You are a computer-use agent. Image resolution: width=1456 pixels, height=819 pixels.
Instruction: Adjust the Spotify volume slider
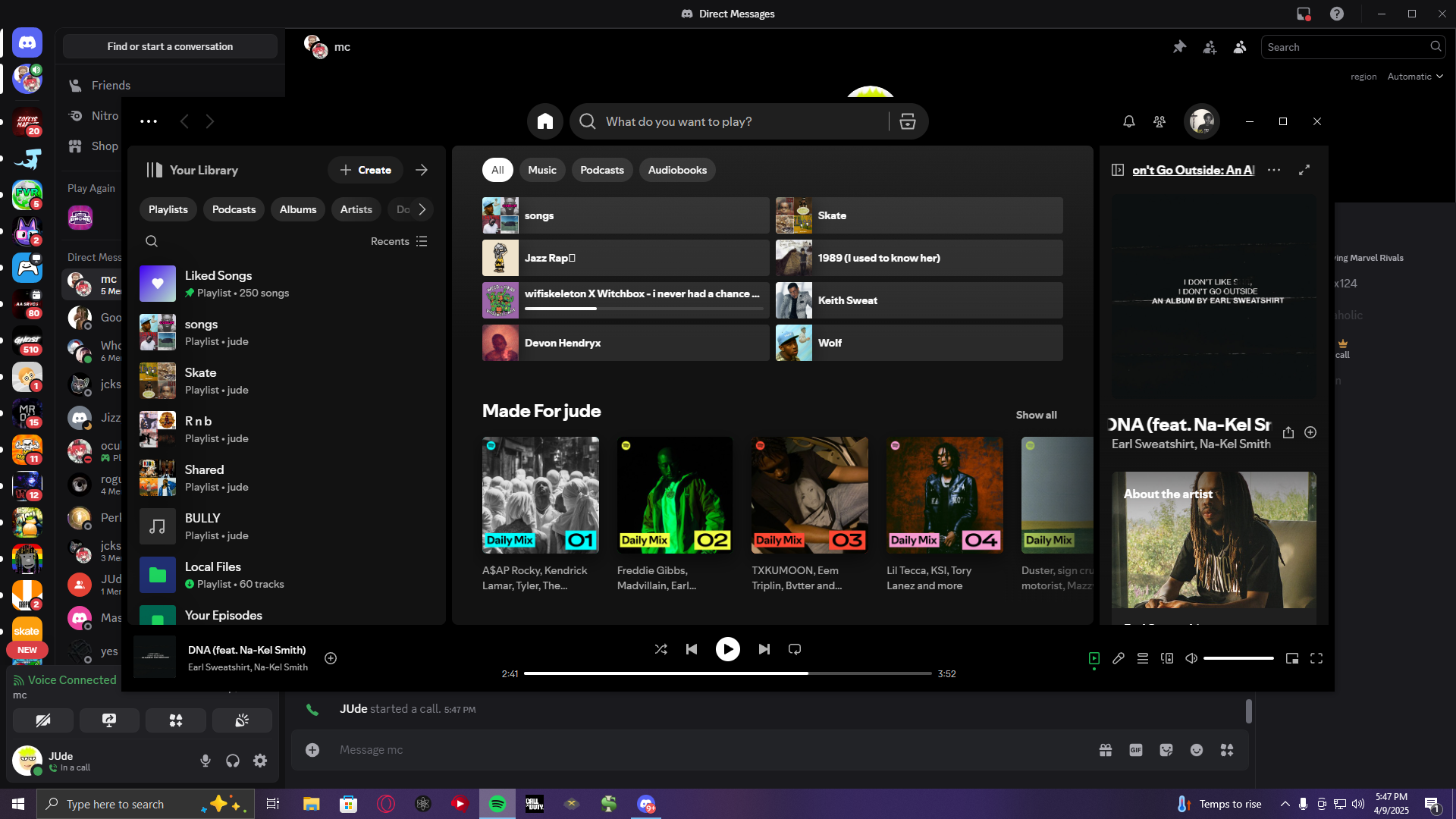click(x=1238, y=658)
